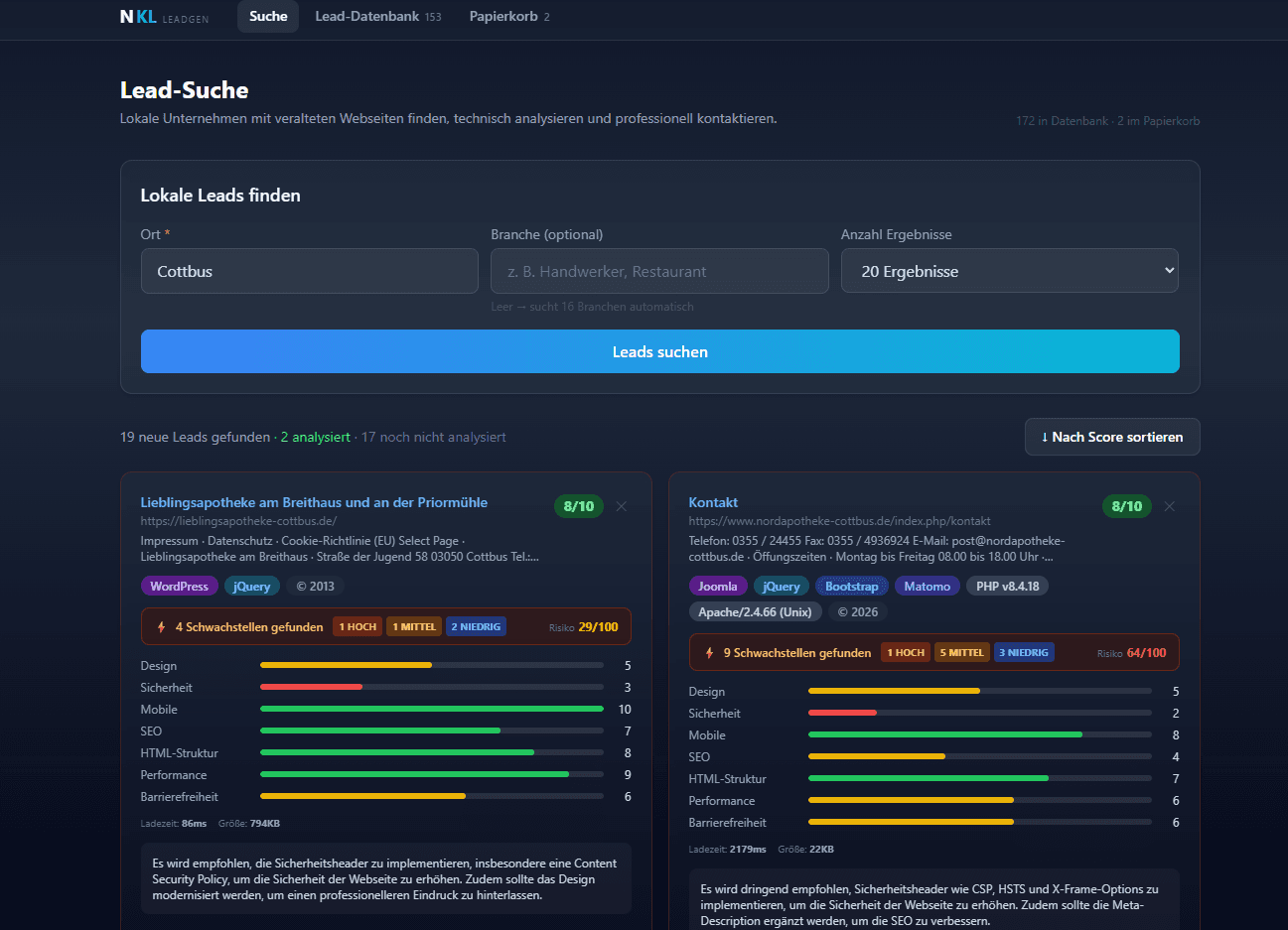Open the Lieblingsapotheke am Breithaus title link
Screen dimensions: 1288x930
click(x=314, y=502)
